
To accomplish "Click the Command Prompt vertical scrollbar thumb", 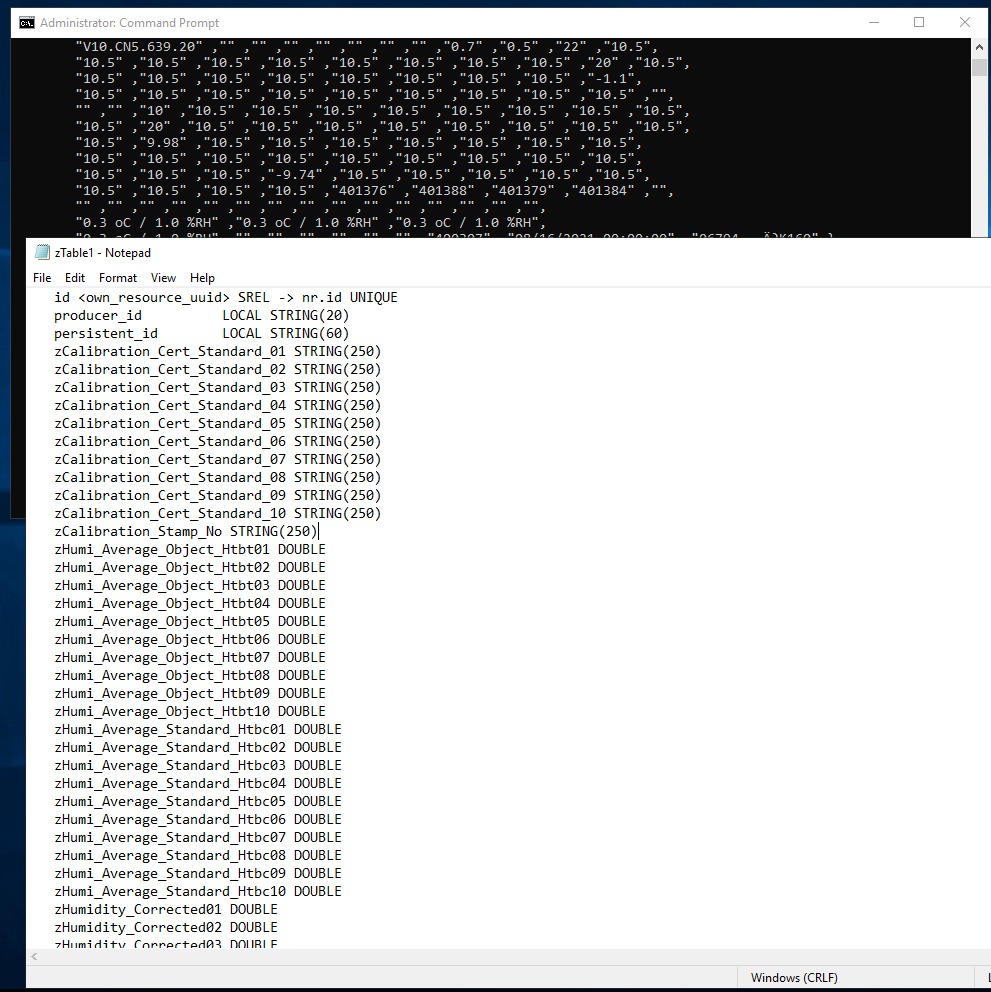I will click(x=979, y=68).
